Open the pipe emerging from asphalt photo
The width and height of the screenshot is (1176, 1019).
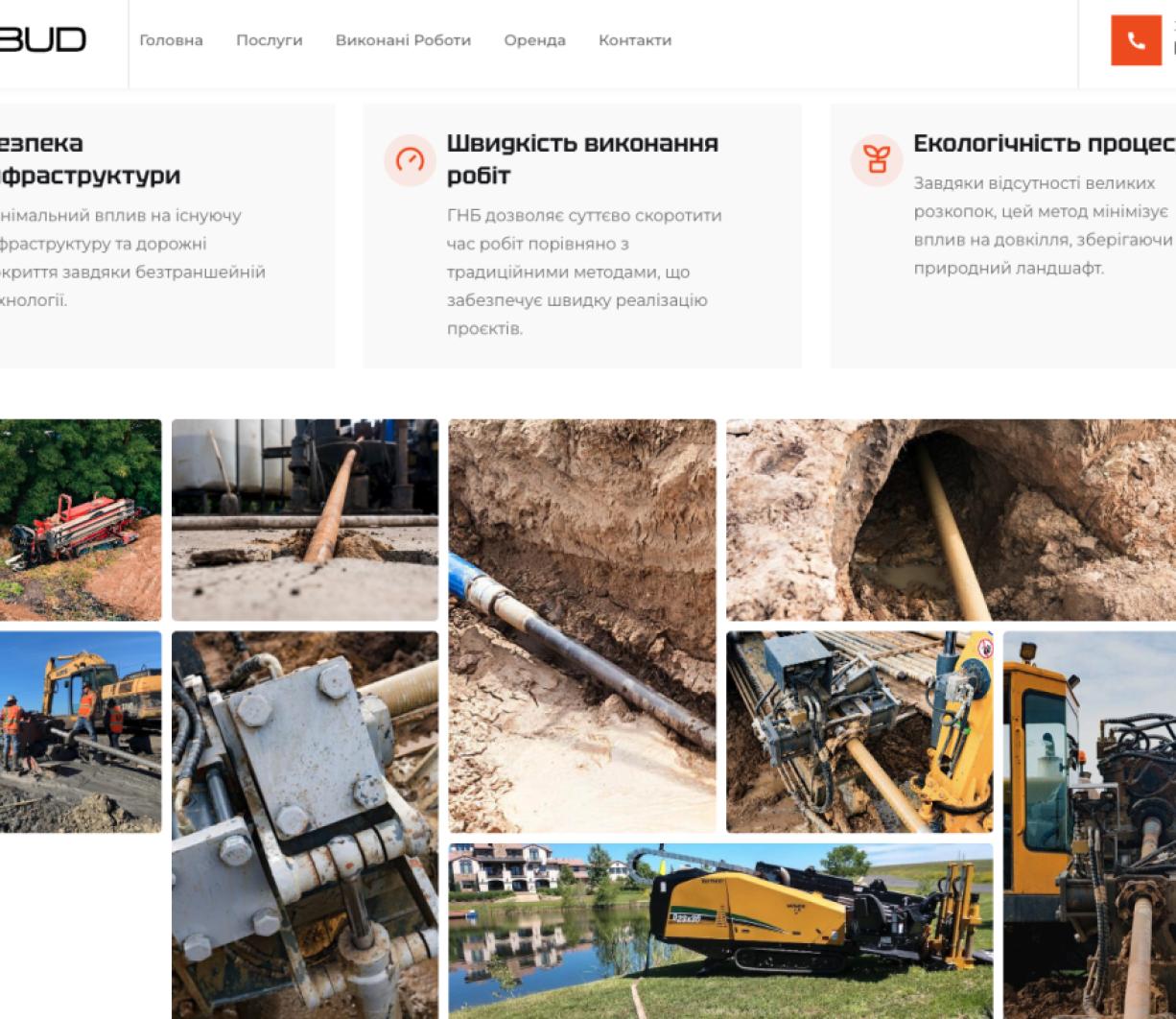coord(307,518)
